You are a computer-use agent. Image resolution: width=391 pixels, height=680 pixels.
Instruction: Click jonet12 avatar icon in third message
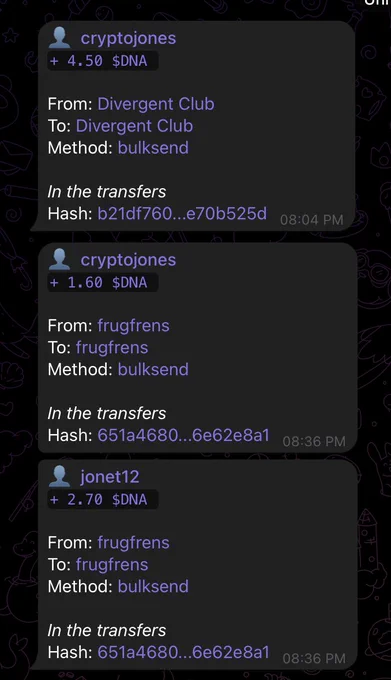(59, 476)
